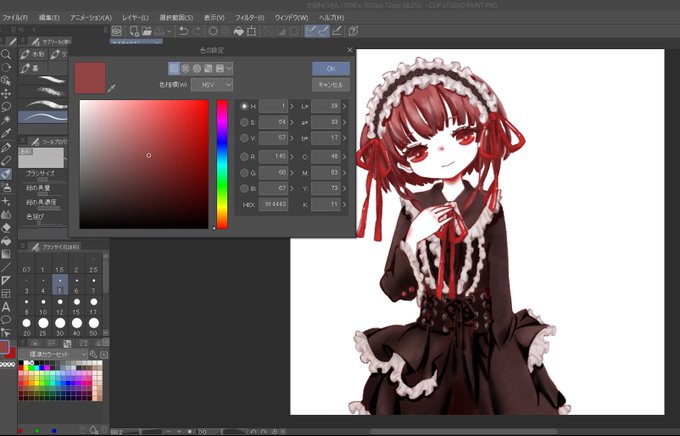
Task: Select the Auto select magic wand tool
Action: (6, 120)
